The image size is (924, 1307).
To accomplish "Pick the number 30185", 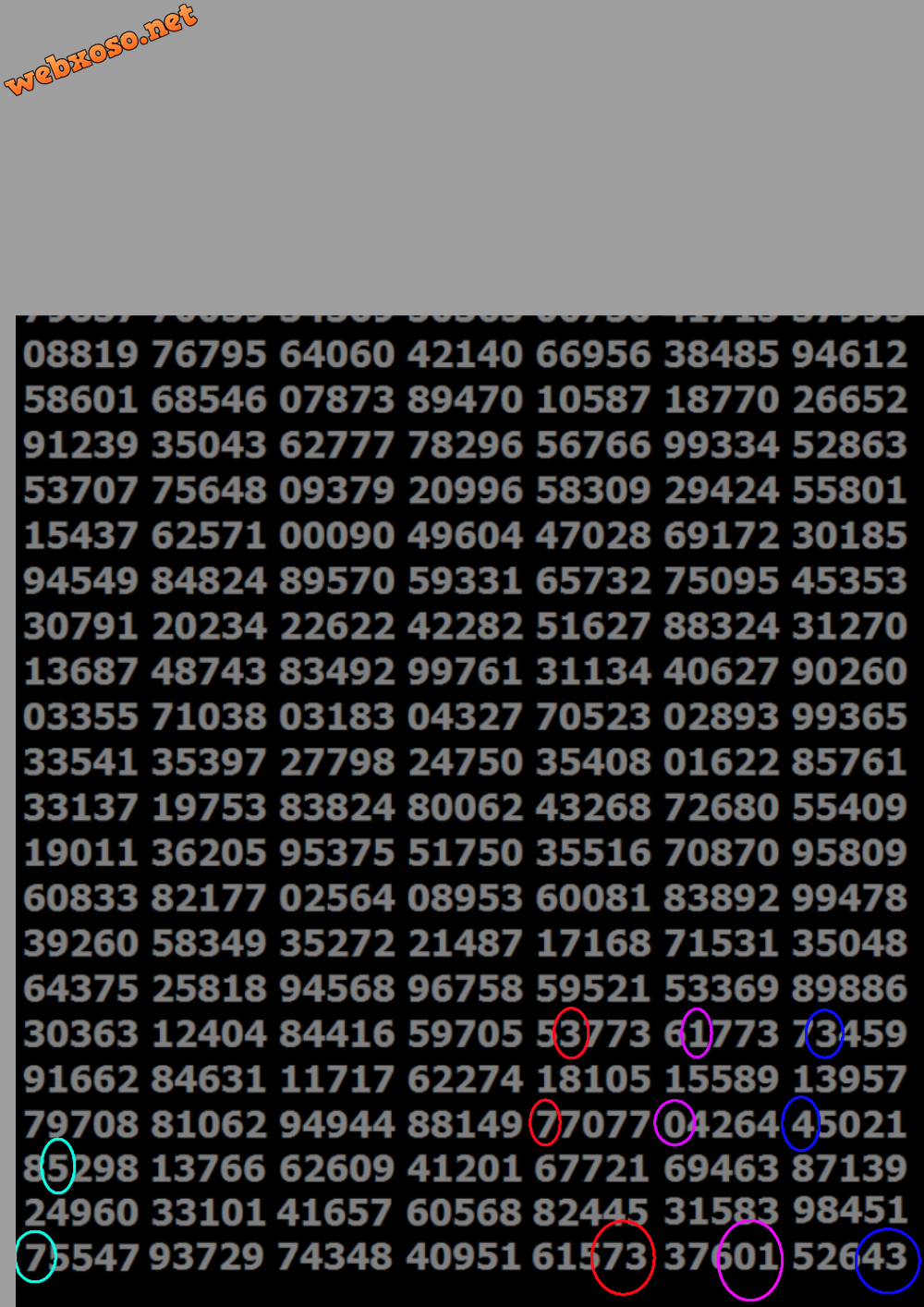I will point(849,535).
